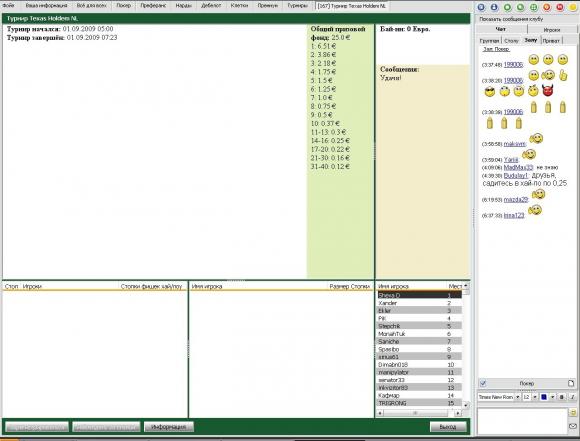Toggle italic text formatting in chat
This screenshot has width=580, height=441.
[572, 397]
